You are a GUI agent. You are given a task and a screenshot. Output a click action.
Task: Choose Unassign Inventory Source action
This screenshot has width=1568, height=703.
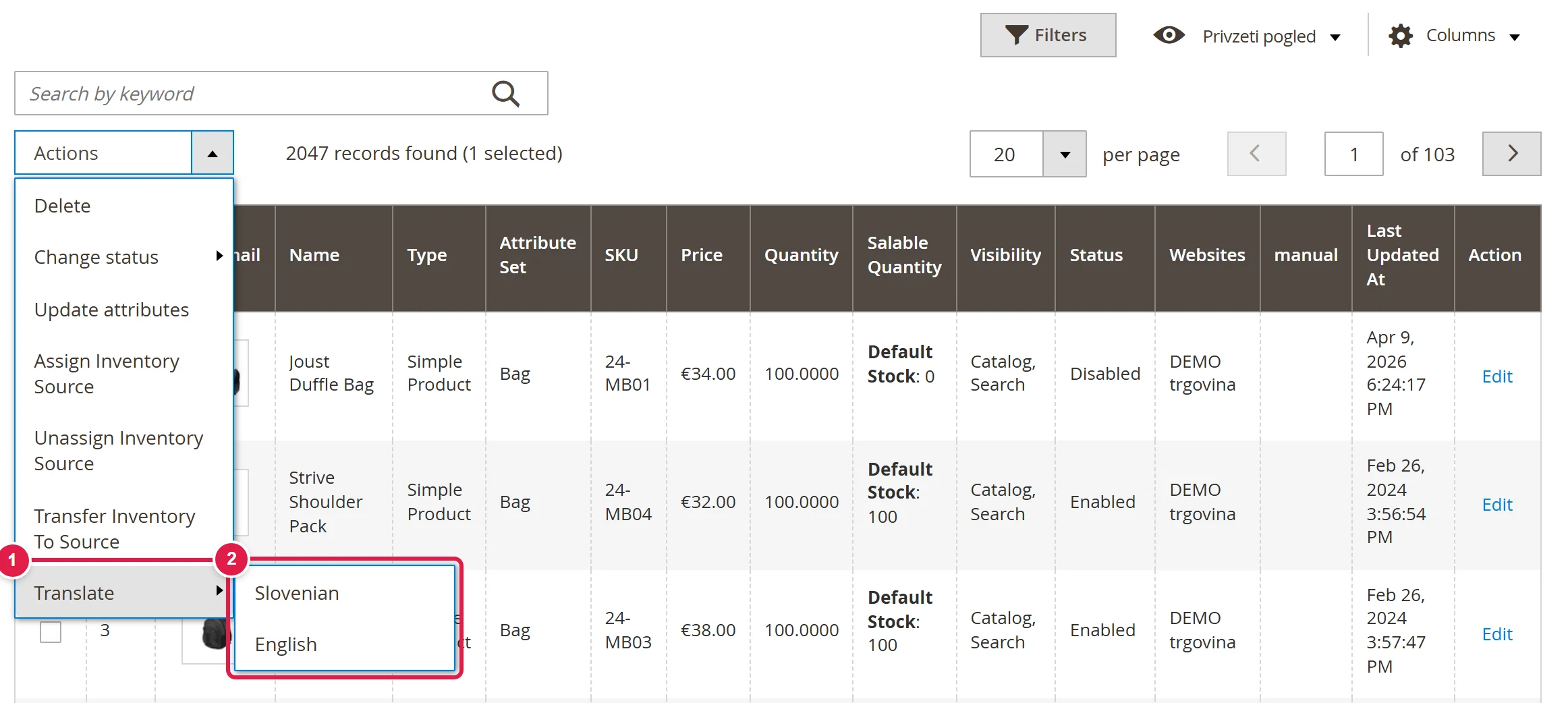[124, 451]
